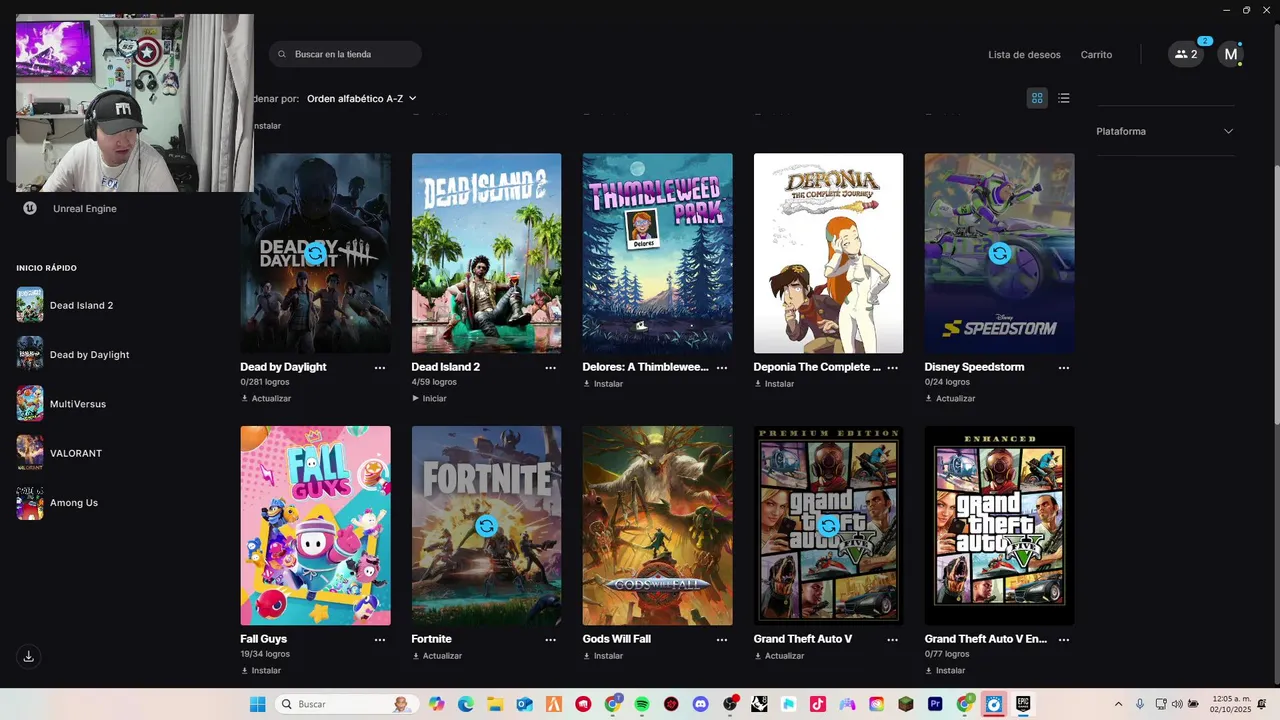1280x720 pixels.
Task: Open the friends list button
Action: pos(1186,54)
